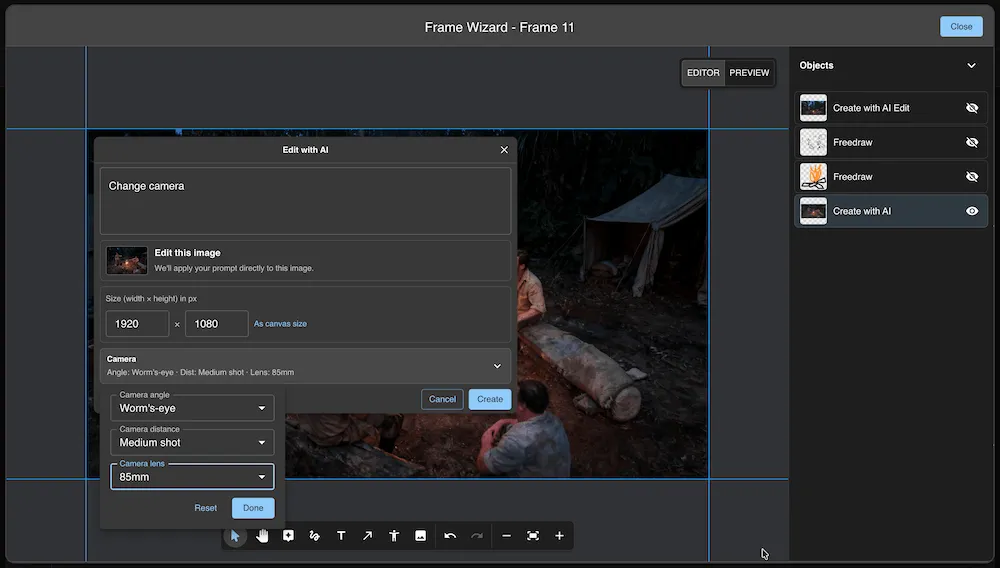Redo the last undone action
This screenshot has height=568, width=1000.
pyautogui.click(x=476, y=536)
